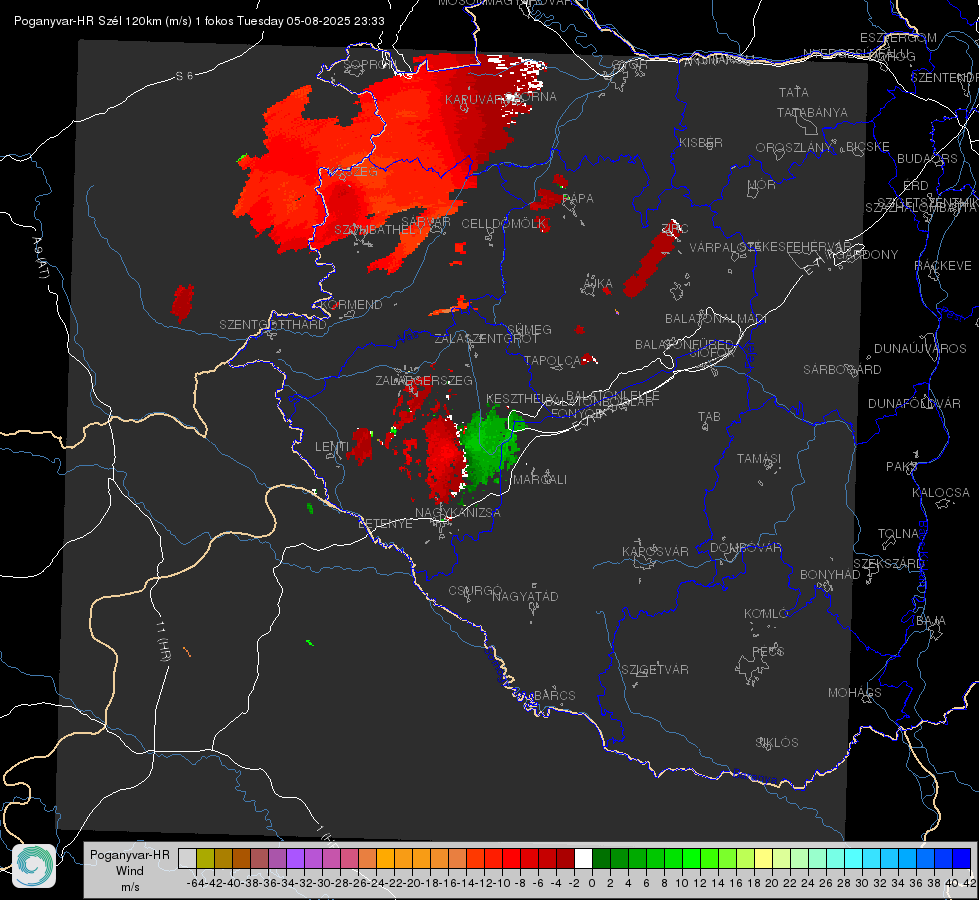The image size is (979, 900).
Task: Click the deep blue last legend swatch
Action: click(x=962, y=858)
